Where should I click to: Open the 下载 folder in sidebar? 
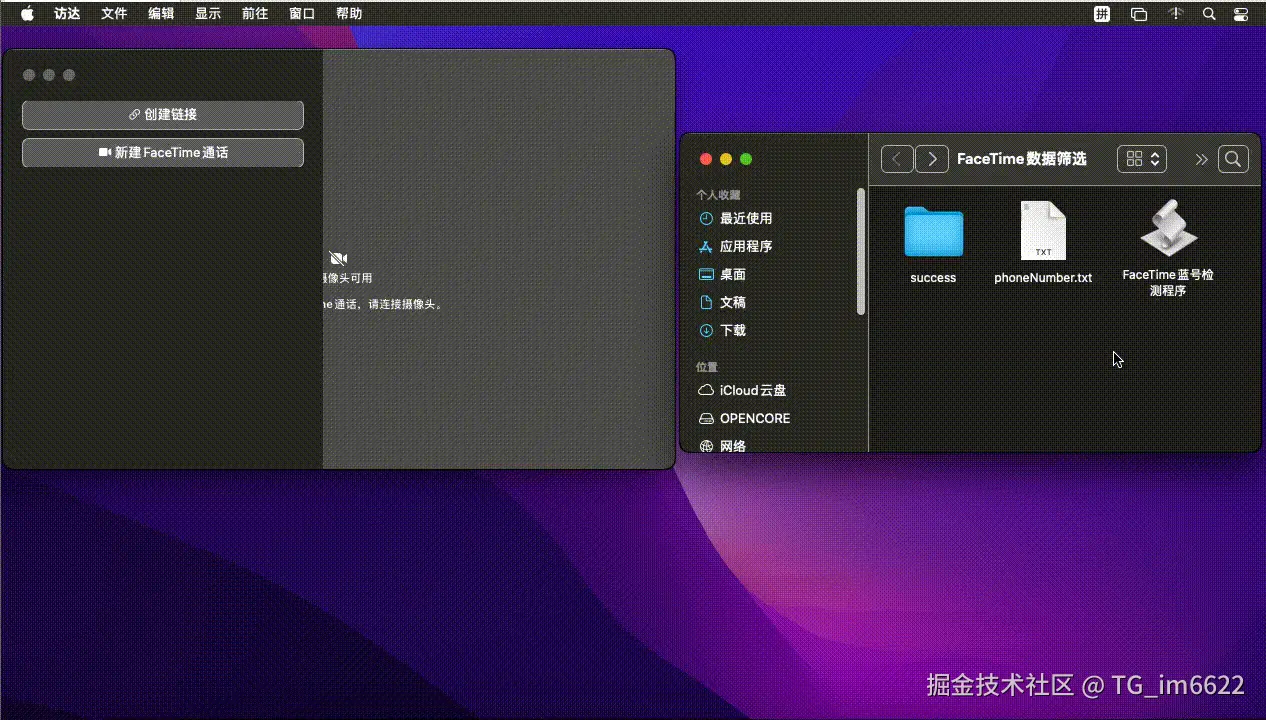click(x=733, y=330)
